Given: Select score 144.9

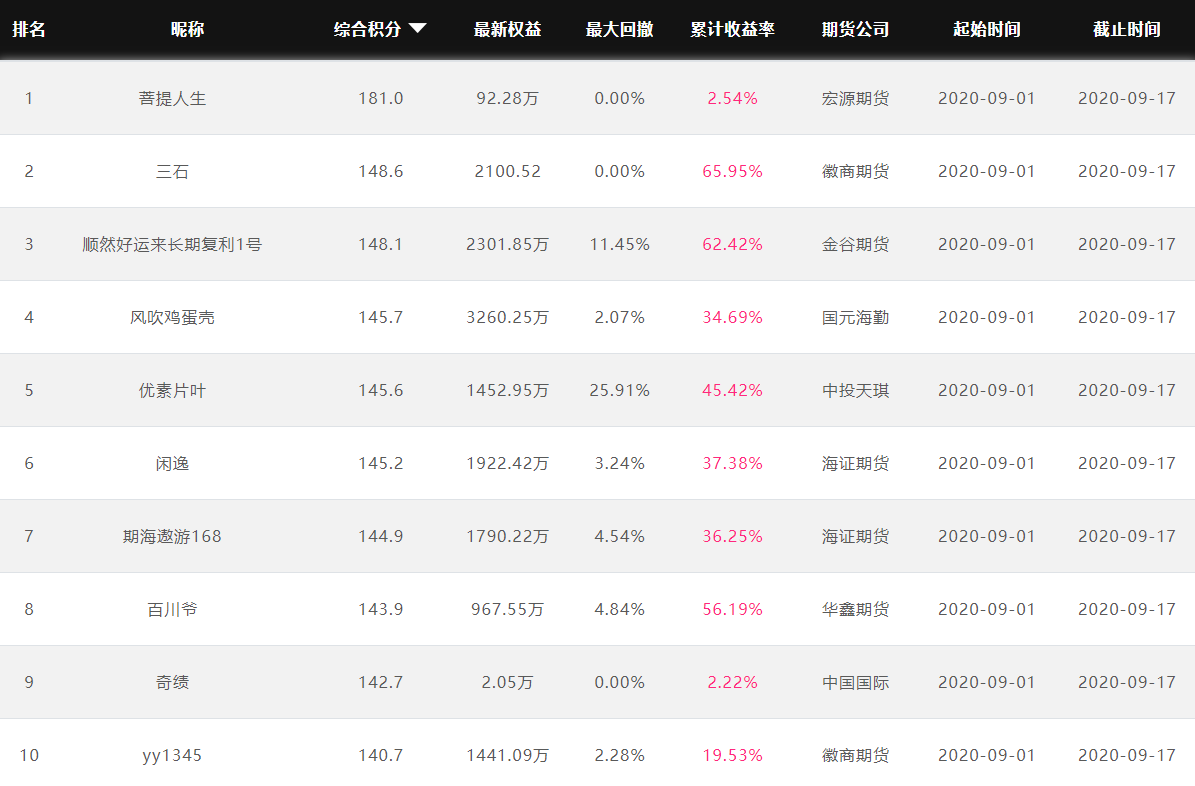Looking at the screenshot, I should pyautogui.click(x=380, y=536).
